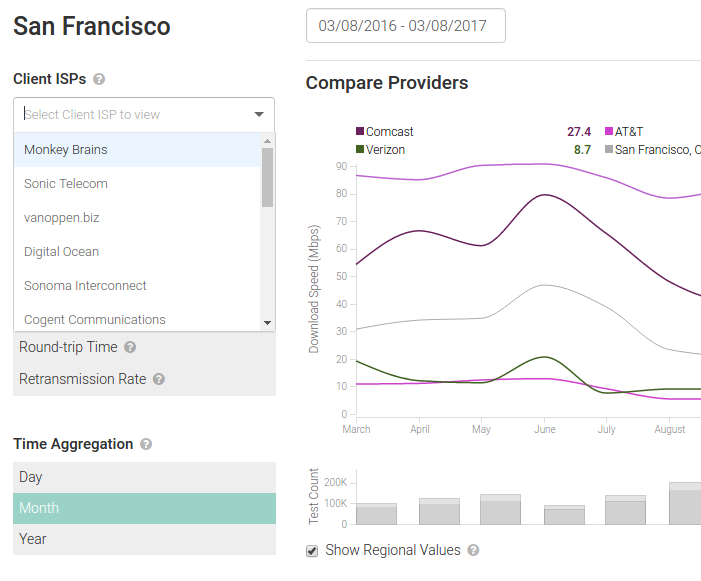Set time aggregation to Month
The image size is (701, 581).
[x=144, y=509]
